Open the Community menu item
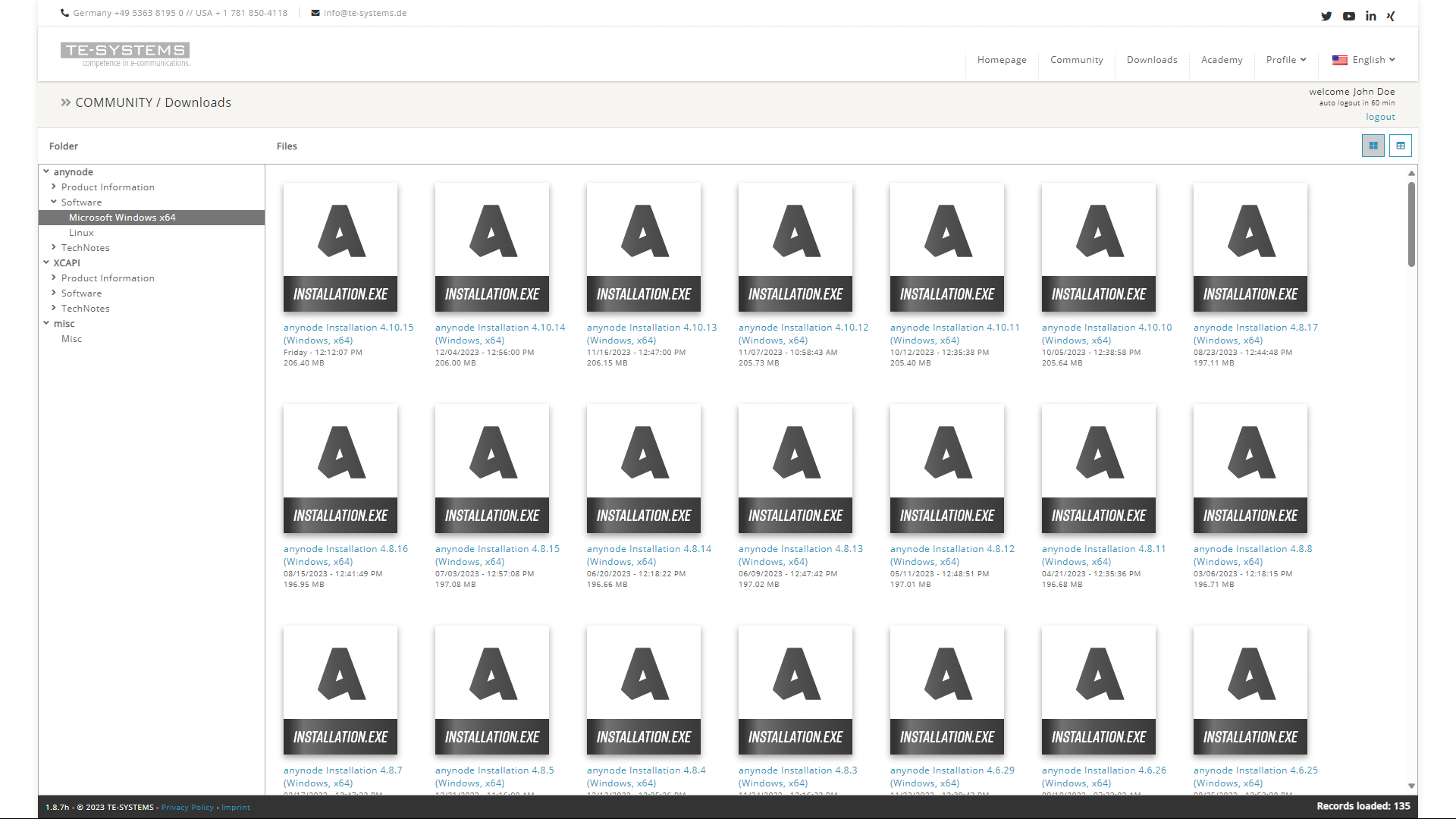This screenshot has height=819, width=1456. [x=1077, y=60]
